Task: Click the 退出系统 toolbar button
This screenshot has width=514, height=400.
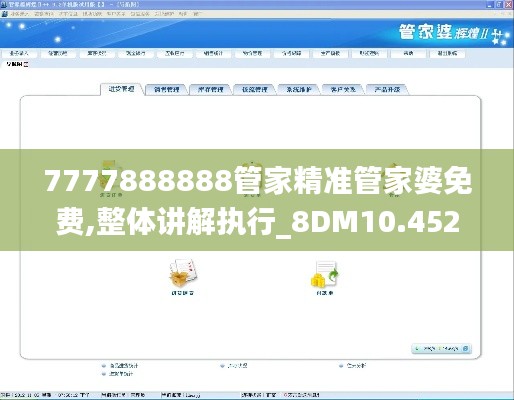Action: tap(447, 53)
